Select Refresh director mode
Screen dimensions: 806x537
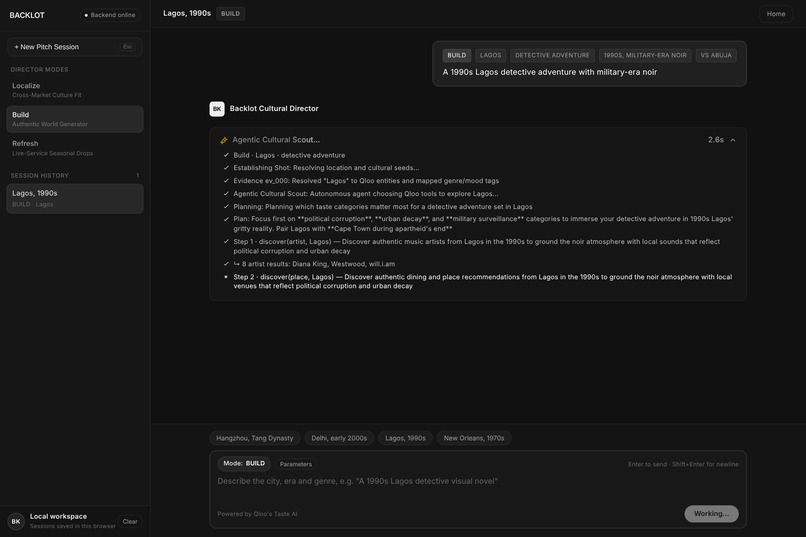(75, 148)
